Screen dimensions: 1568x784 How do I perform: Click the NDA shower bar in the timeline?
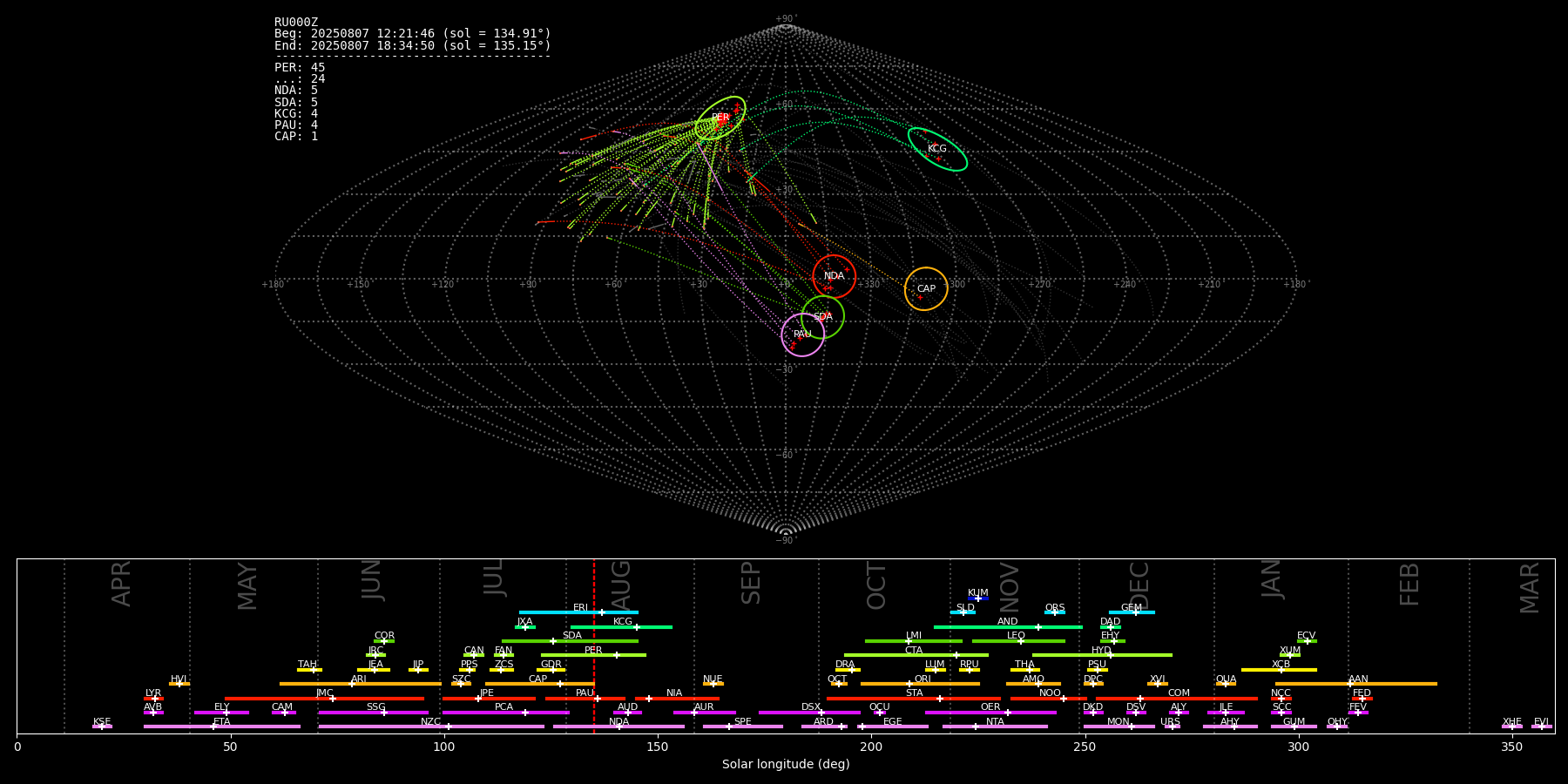(618, 727)
